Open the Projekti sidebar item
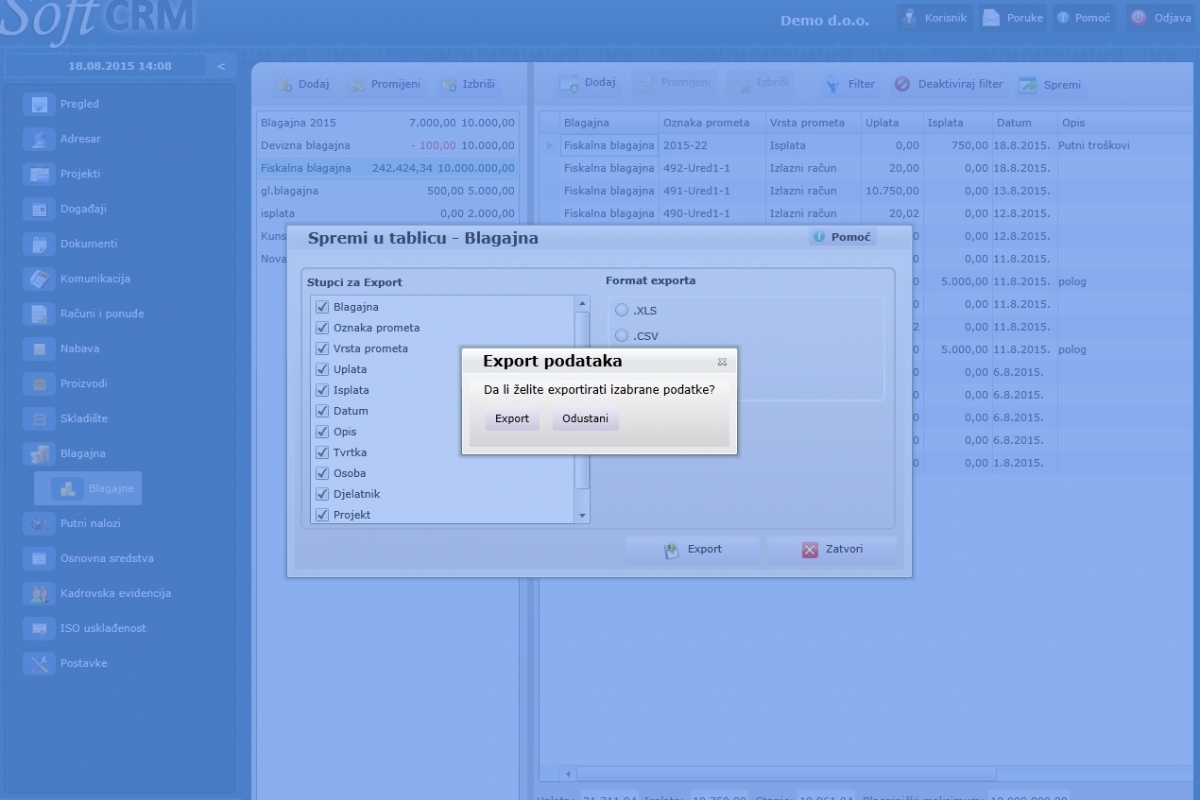 [80, 174]
